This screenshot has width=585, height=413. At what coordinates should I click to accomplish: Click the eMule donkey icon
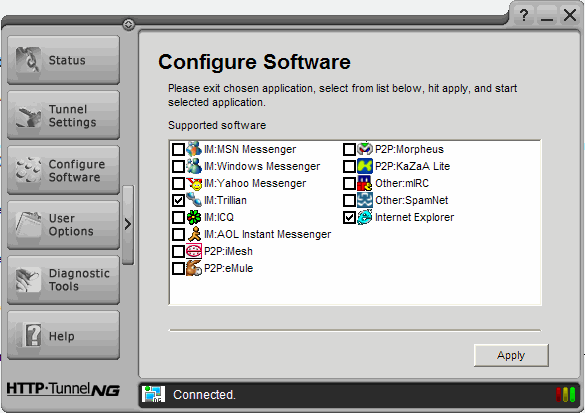pyautogui.click(x=194, y=268)
